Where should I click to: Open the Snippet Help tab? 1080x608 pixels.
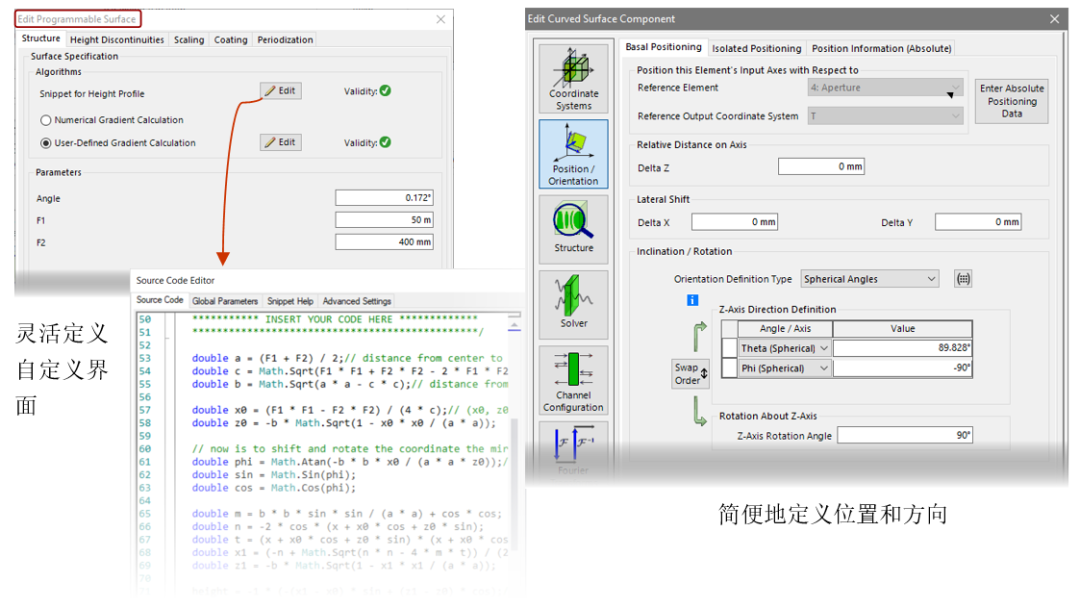290,301
